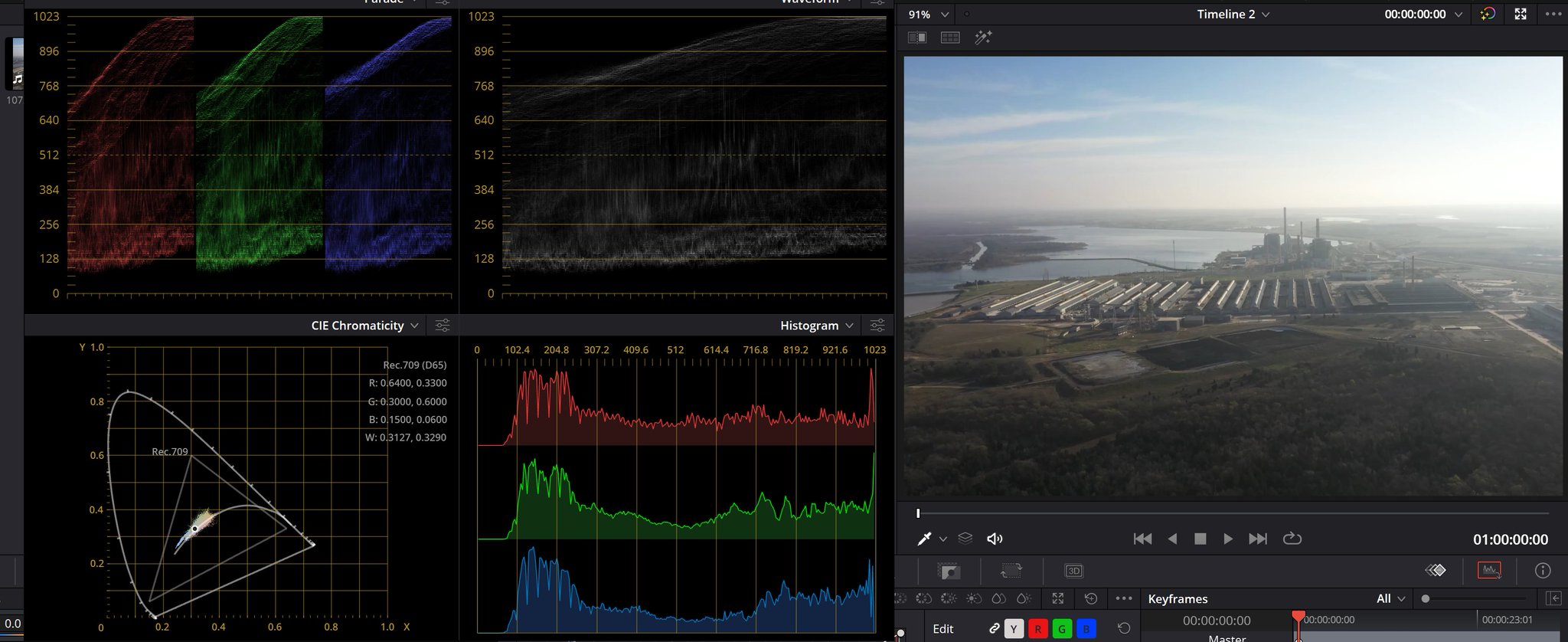
Task: Click the 00:00:00:00 Keyframes timecode field
Action: tap(1217, 621)
